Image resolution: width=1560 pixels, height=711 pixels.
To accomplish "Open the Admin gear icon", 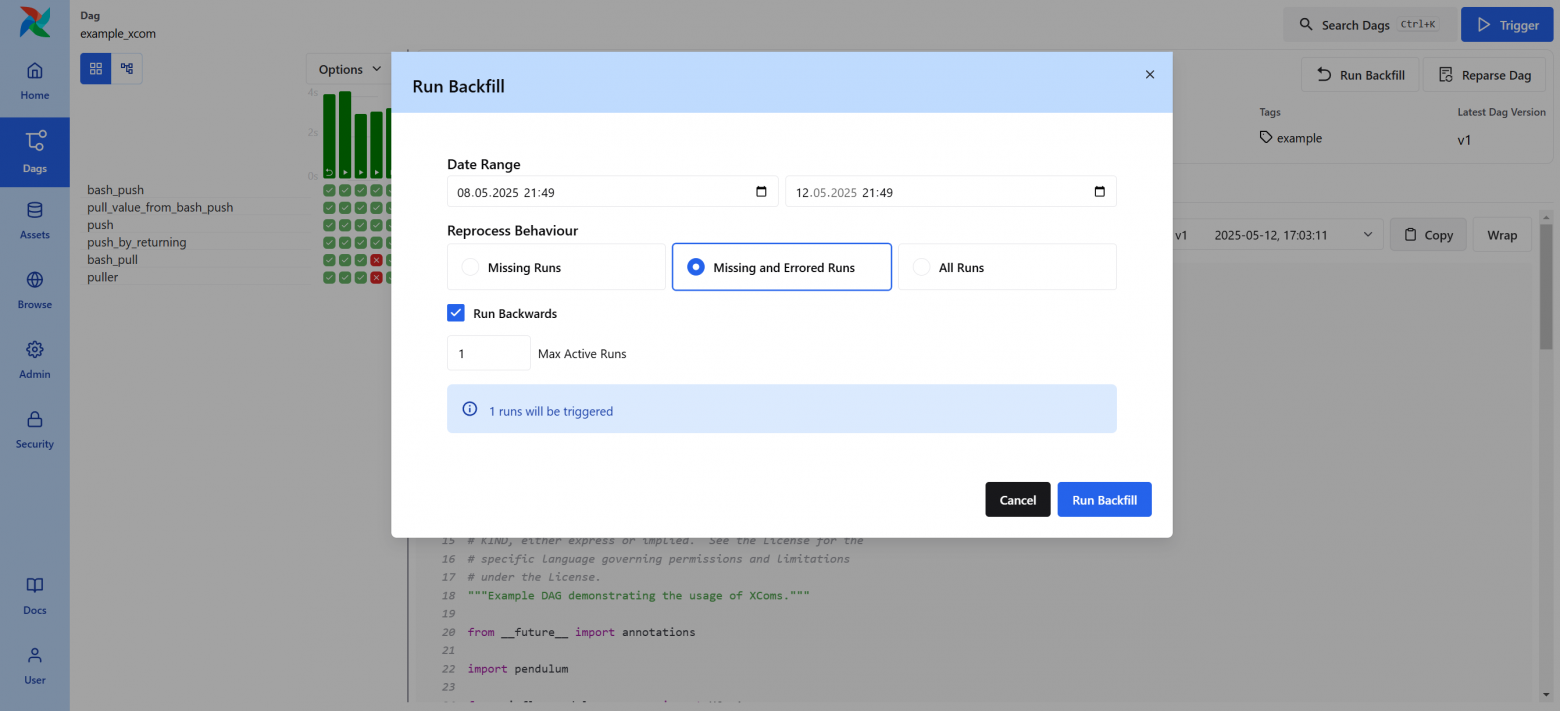I will click(x=34, y=351).
